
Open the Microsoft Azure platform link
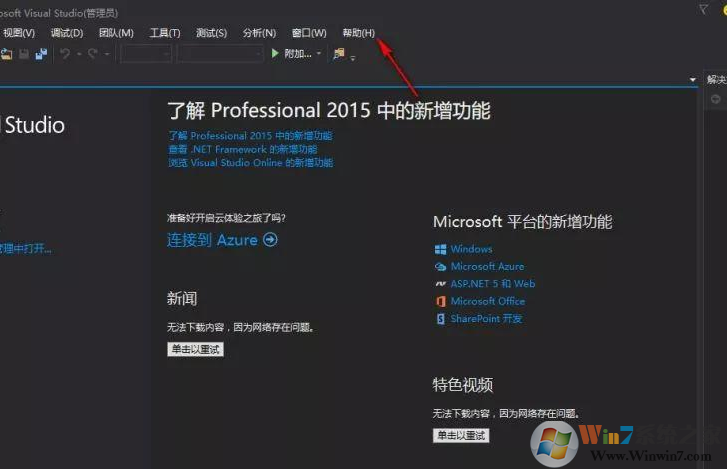(x=488, y=267)
